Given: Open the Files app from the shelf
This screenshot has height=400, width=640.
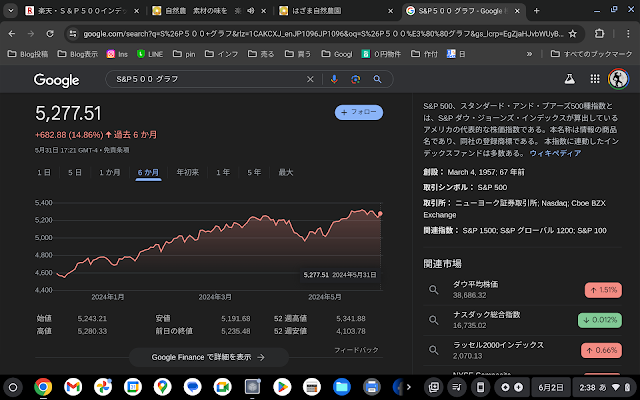Looking at the screenshot, I should click(342, 387).
